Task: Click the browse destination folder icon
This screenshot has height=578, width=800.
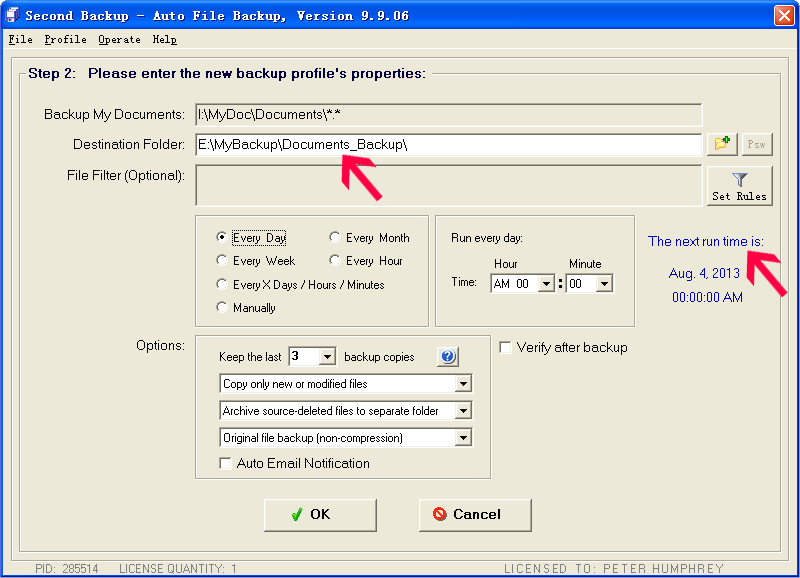Action: click(x=722, y=144)
